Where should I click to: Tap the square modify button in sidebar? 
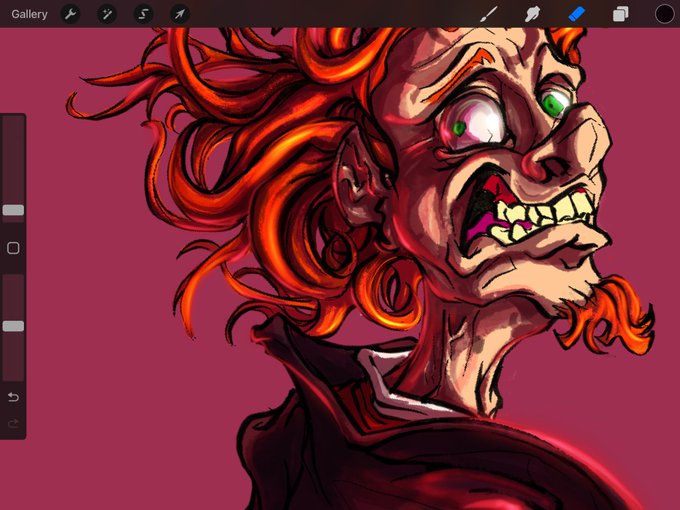(x=13, y=248)
